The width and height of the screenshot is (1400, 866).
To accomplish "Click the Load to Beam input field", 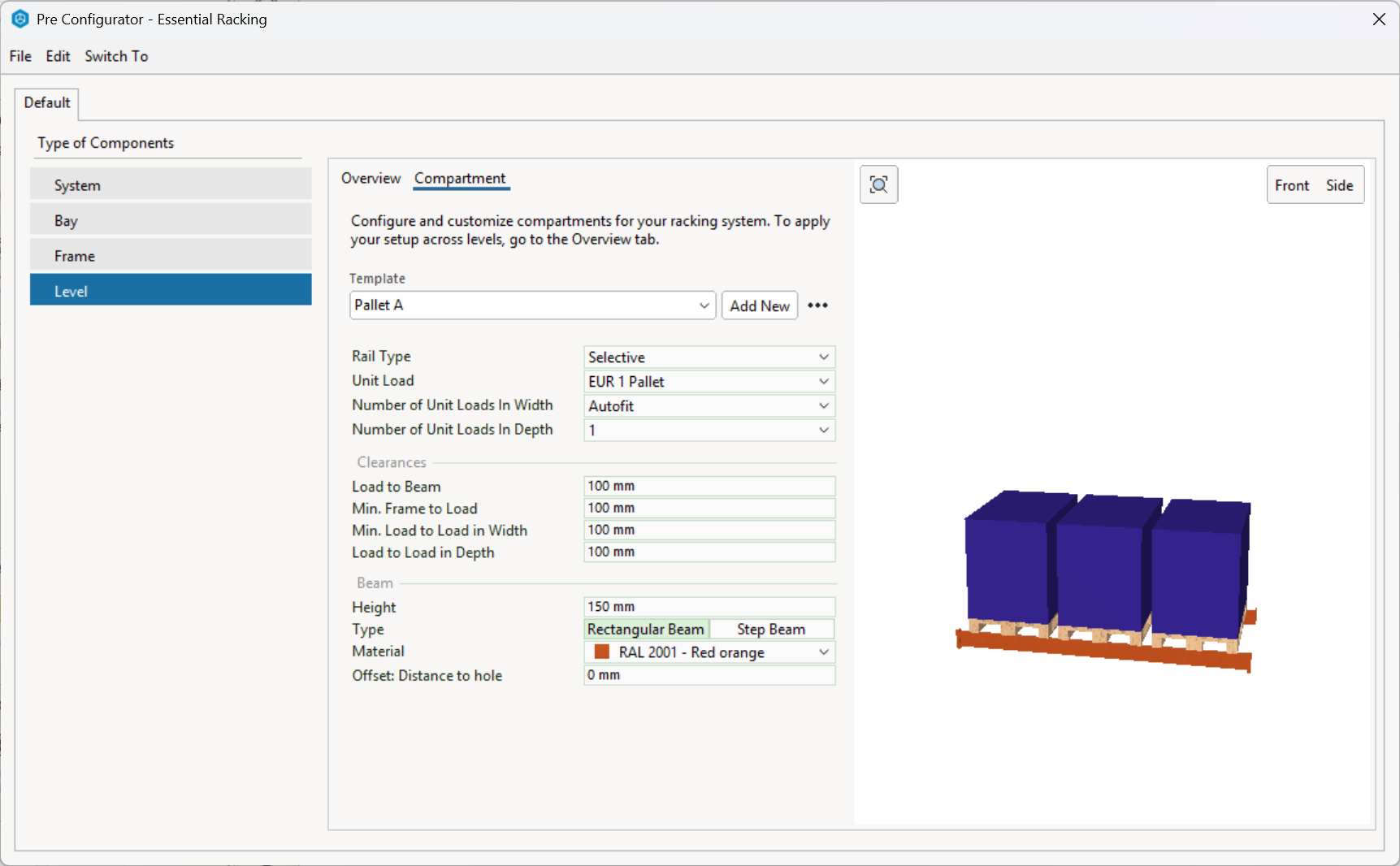I will click(709, 486).
